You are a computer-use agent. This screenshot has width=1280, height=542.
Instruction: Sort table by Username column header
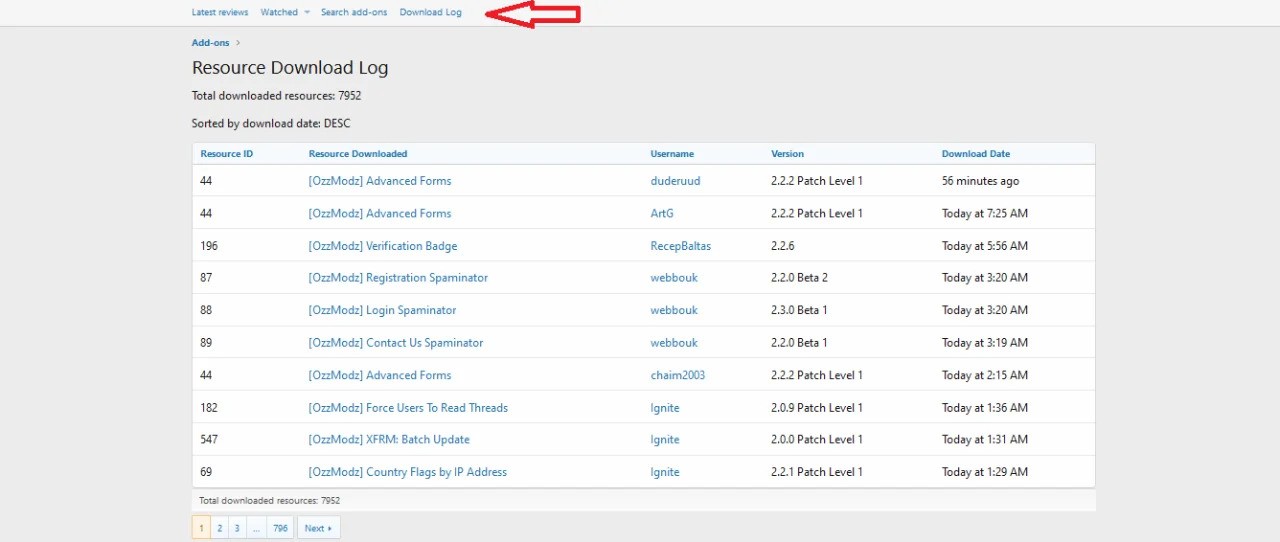pos(671,154)
